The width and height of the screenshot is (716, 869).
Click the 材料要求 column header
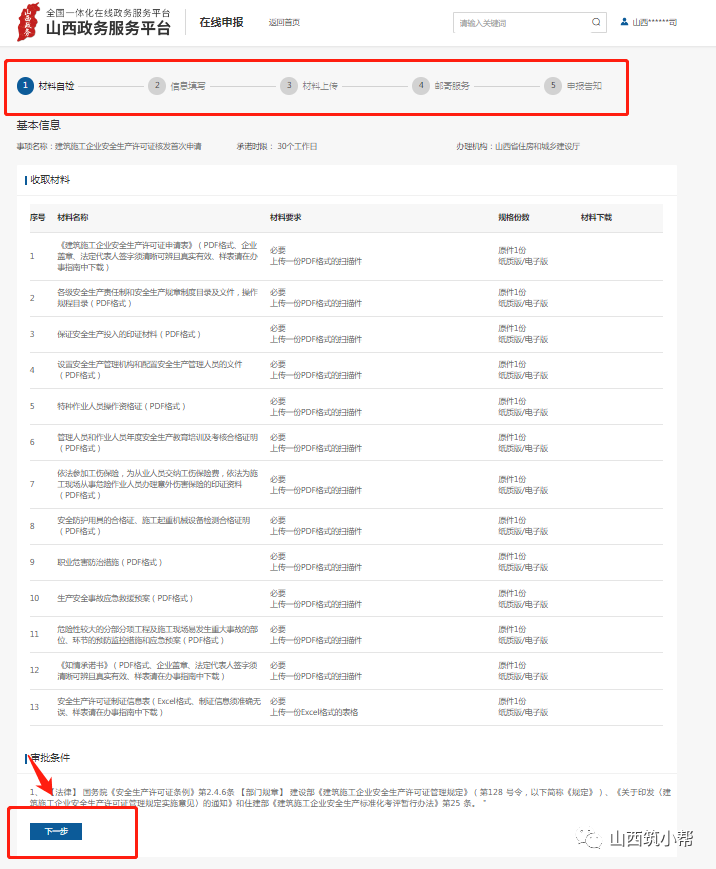click(285, 217)
